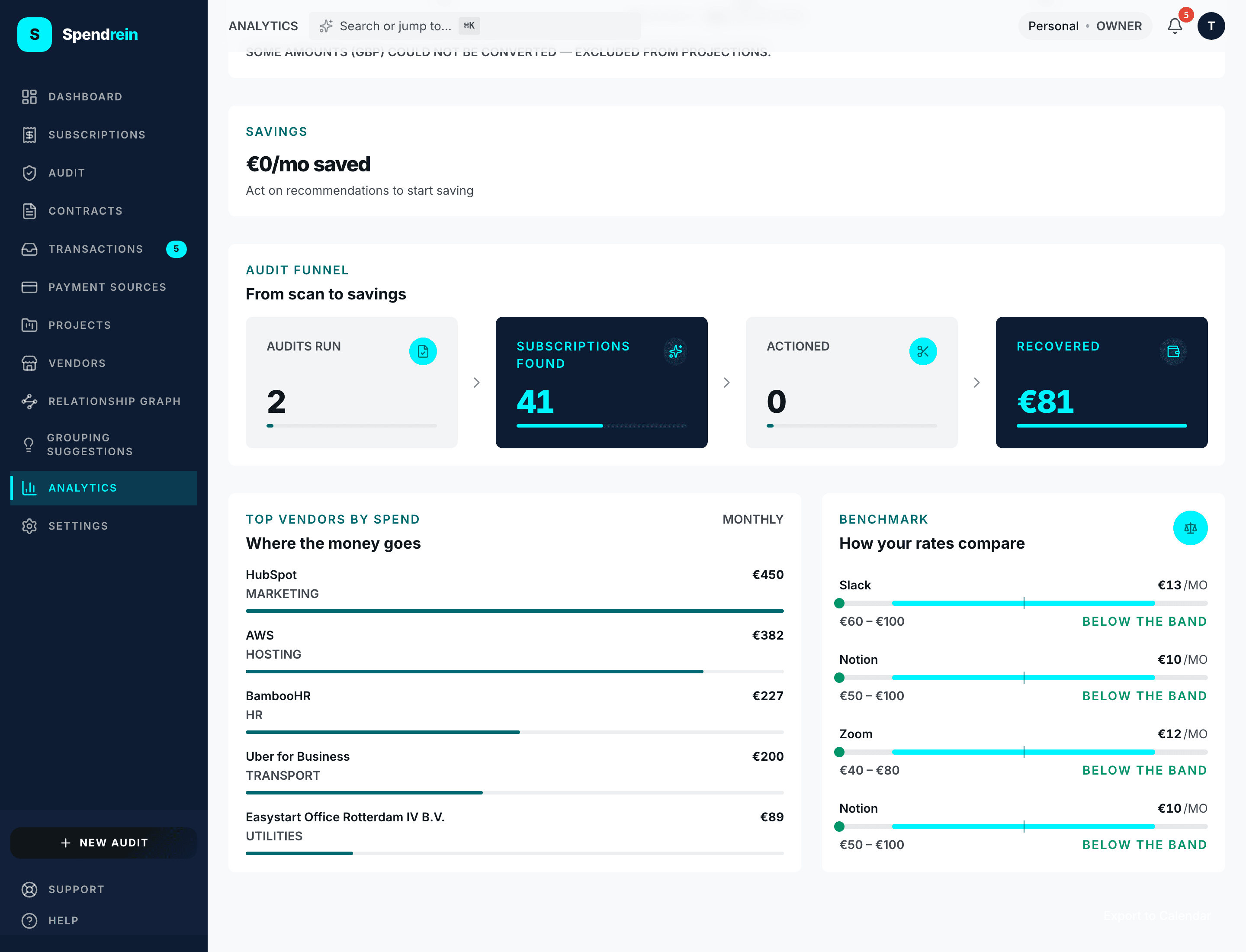Click the Subscriptions Found sparkle icon
Image resolution: width=1246 pixels, height=952 pixels.
click(675, 351)
